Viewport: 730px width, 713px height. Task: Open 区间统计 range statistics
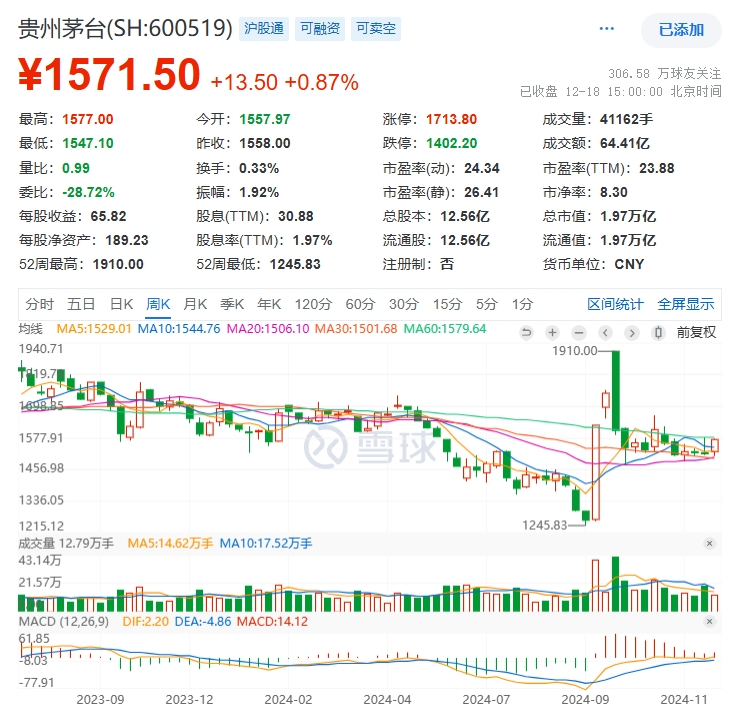pyautogui.click(x=615, y=304)
